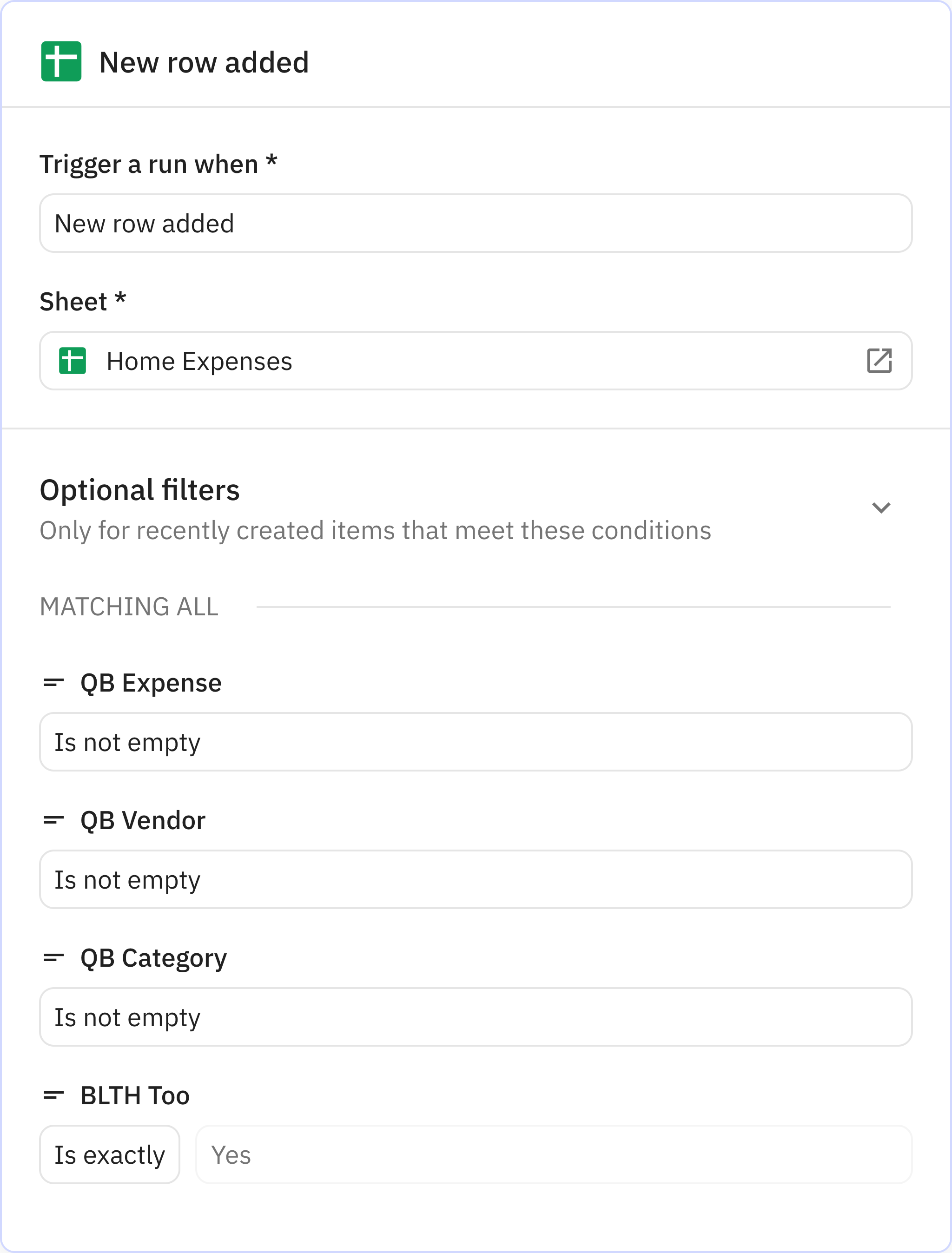Click the filter condition icon beside QB Expense
Image resolution: width=952 pixels, height=1253 pixels.
pos(54,683)
